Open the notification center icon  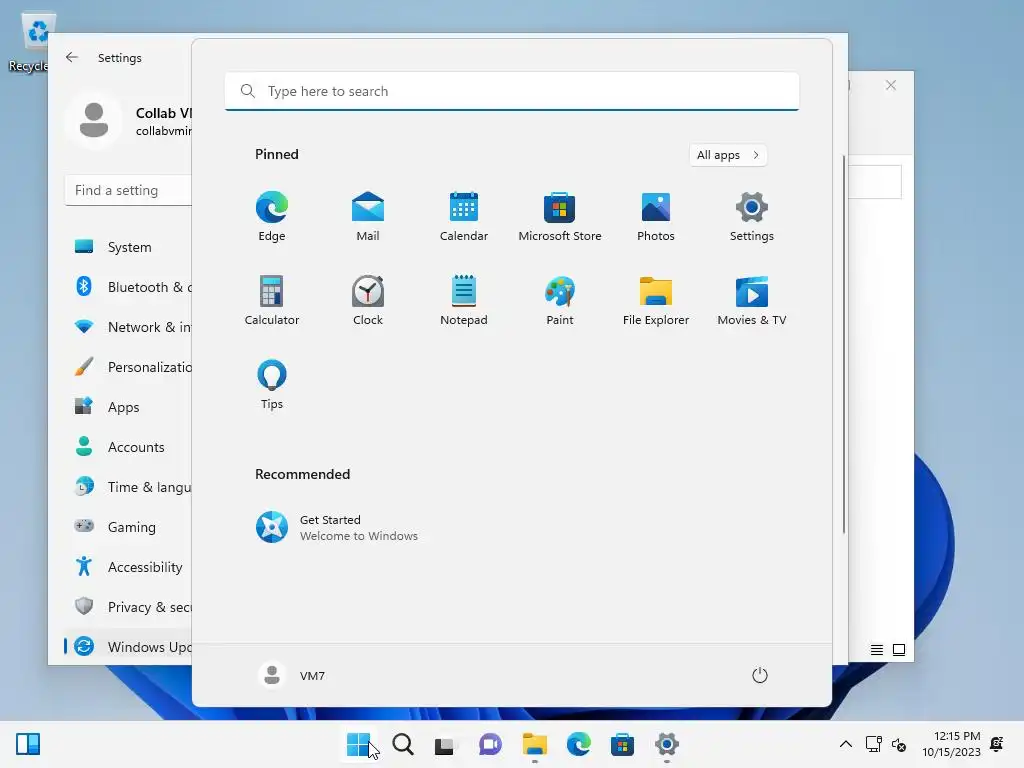(x=997, y=744)
